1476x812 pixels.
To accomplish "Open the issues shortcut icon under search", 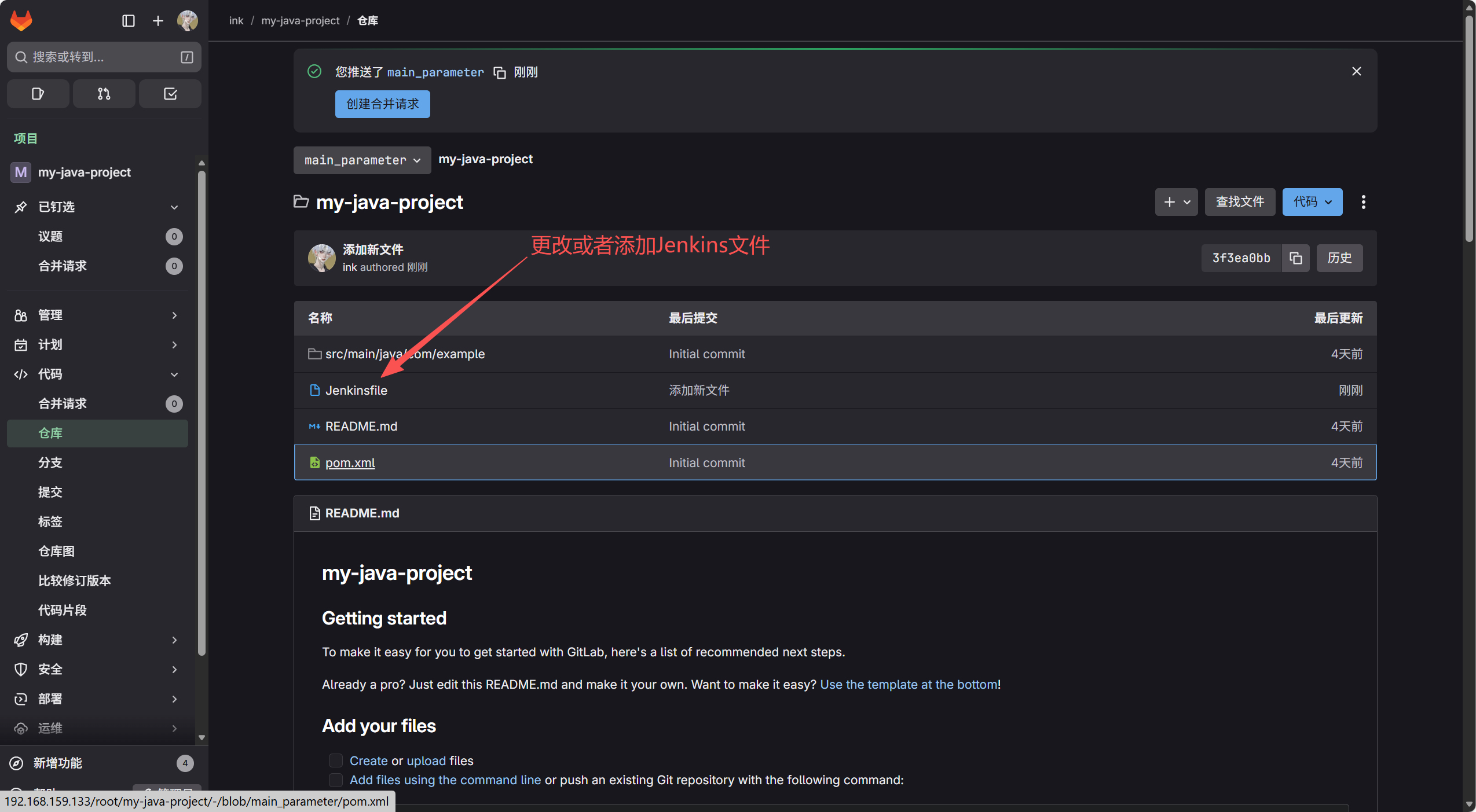I will 38,94.
